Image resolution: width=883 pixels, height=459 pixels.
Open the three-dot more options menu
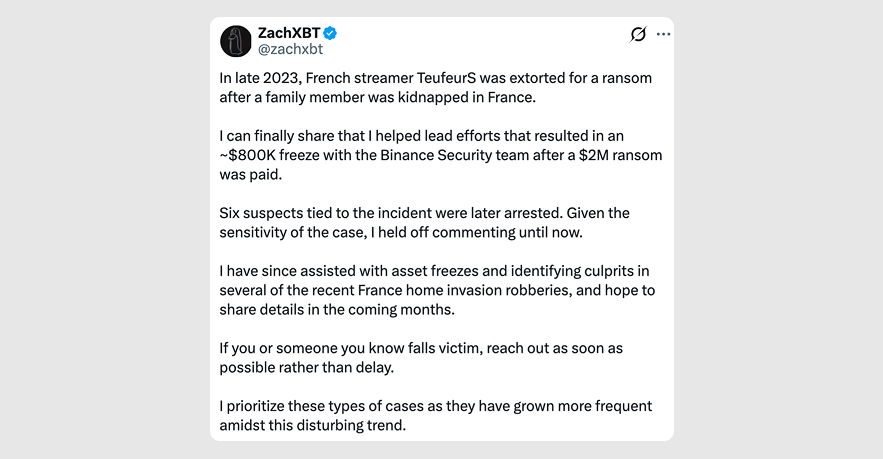(x=663, y=34)
